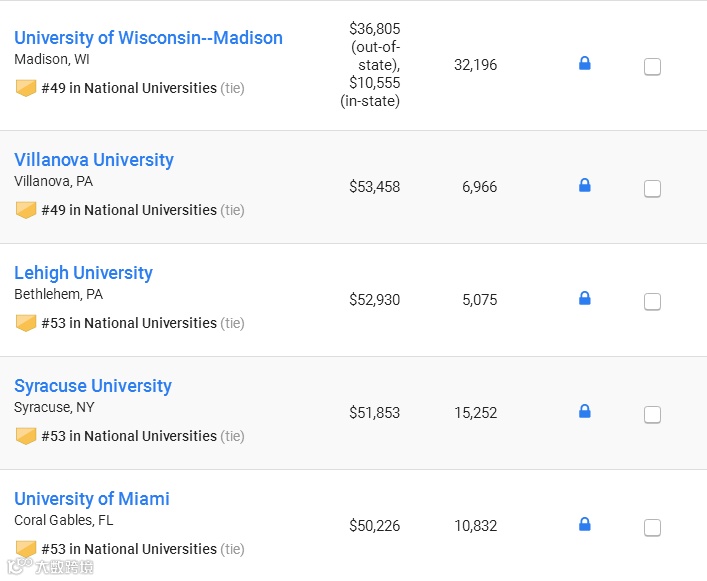The height and width of the screenshot is (581, 707).
Task: Click the ranking badge icon under Villanova University
Action: [26, 210]
